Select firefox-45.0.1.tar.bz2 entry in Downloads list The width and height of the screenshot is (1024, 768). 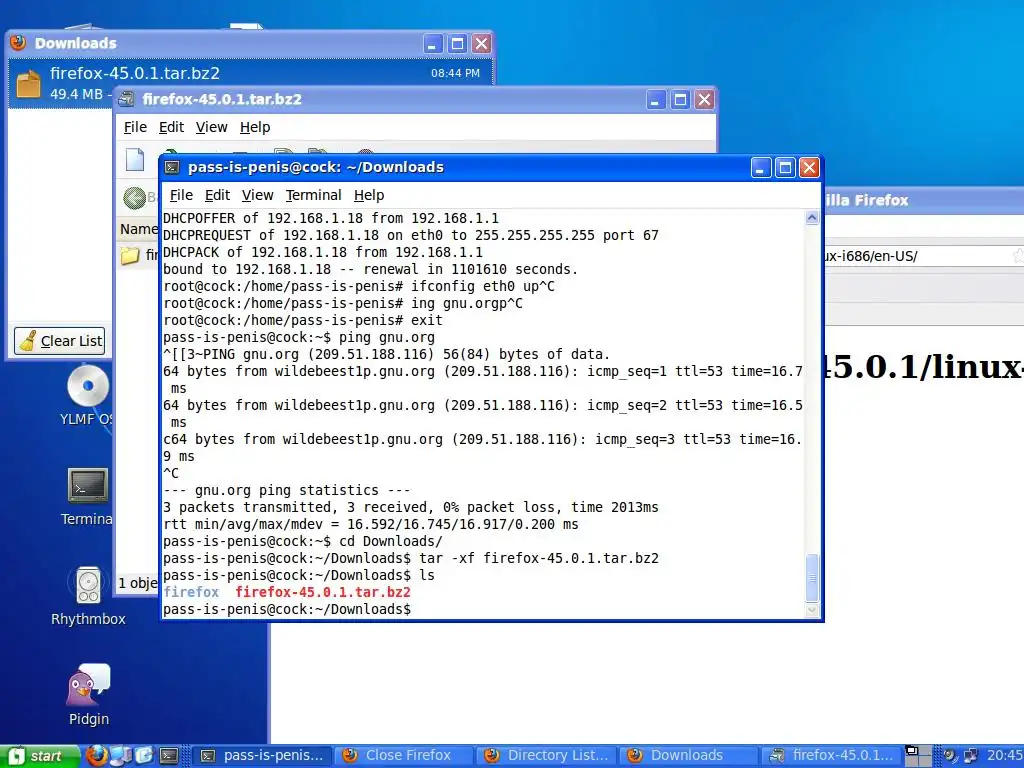[250, 84]
